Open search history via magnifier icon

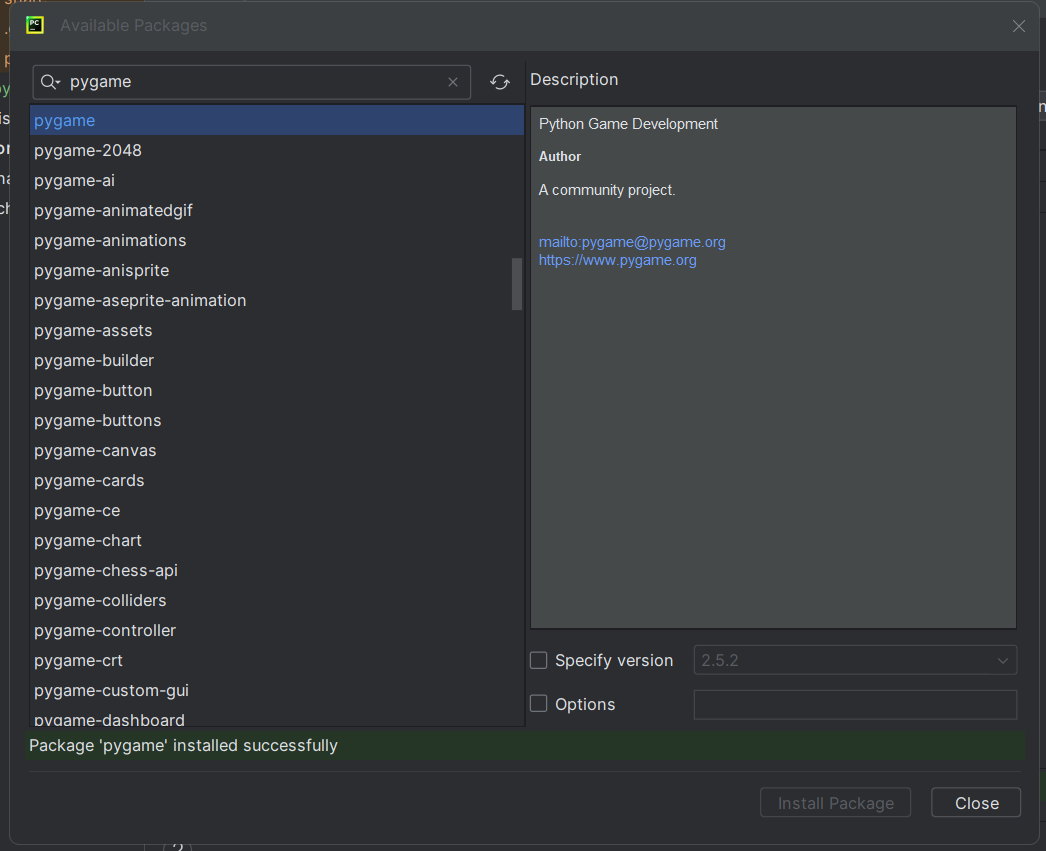(x=51, y=82)
